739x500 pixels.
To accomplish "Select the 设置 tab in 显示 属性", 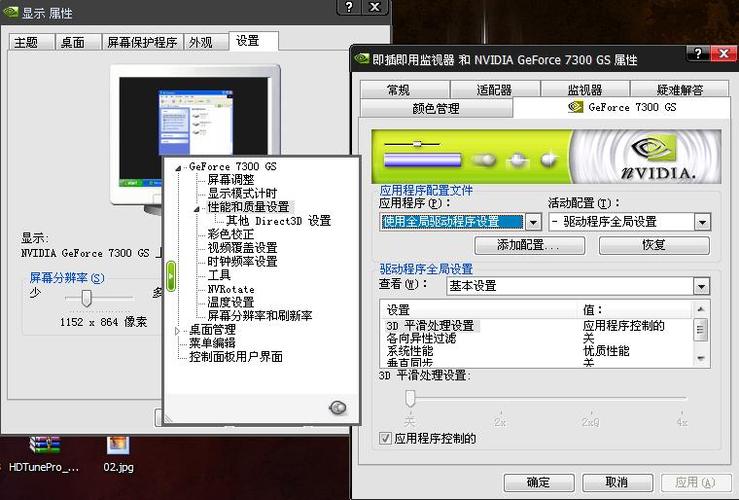I will pos(254,41).
